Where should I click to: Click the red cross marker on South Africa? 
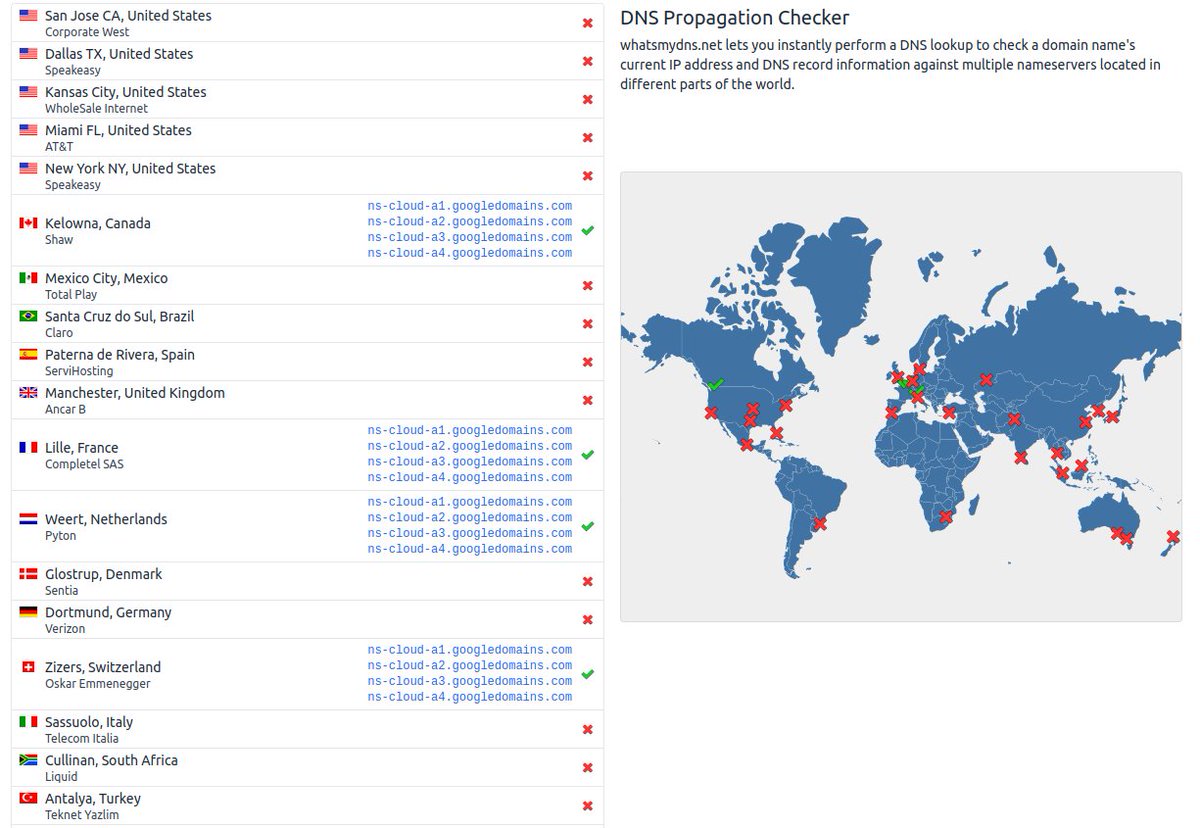(946, 517)
